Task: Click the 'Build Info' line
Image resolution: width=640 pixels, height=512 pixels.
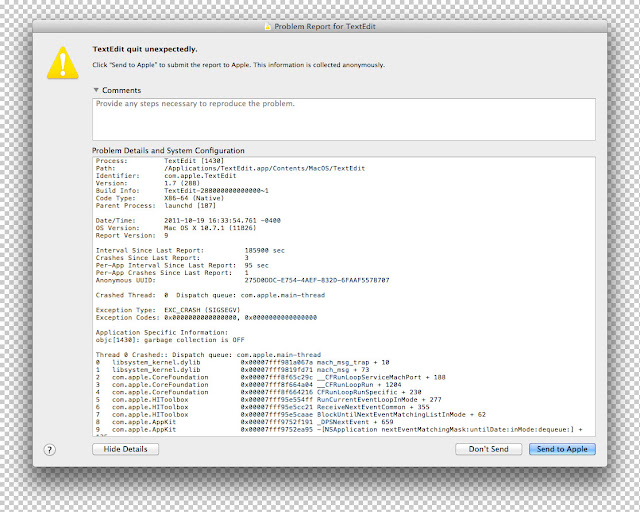Action: pos(182,191)
